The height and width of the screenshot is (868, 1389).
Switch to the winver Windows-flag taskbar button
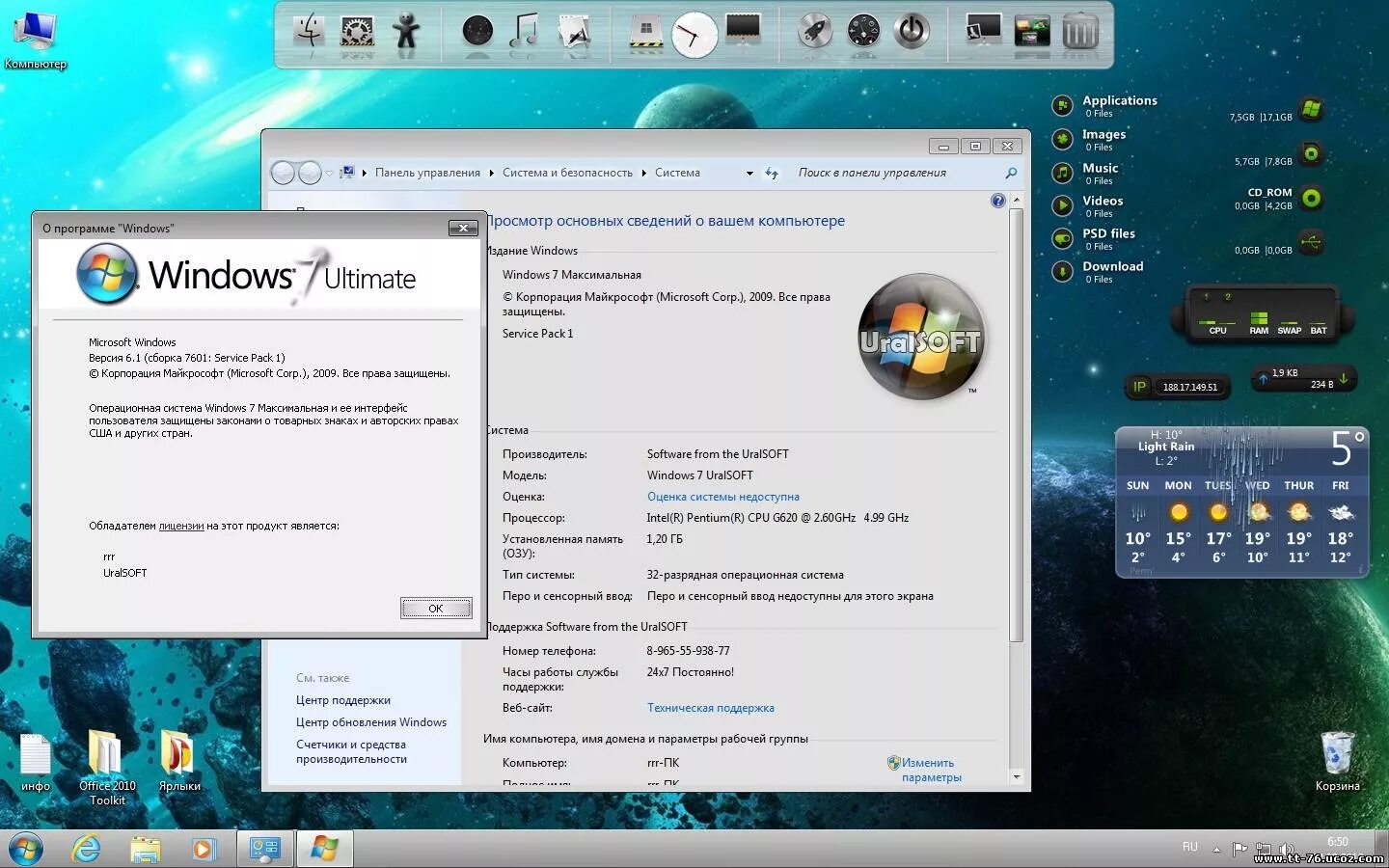[x=324, y=849]
